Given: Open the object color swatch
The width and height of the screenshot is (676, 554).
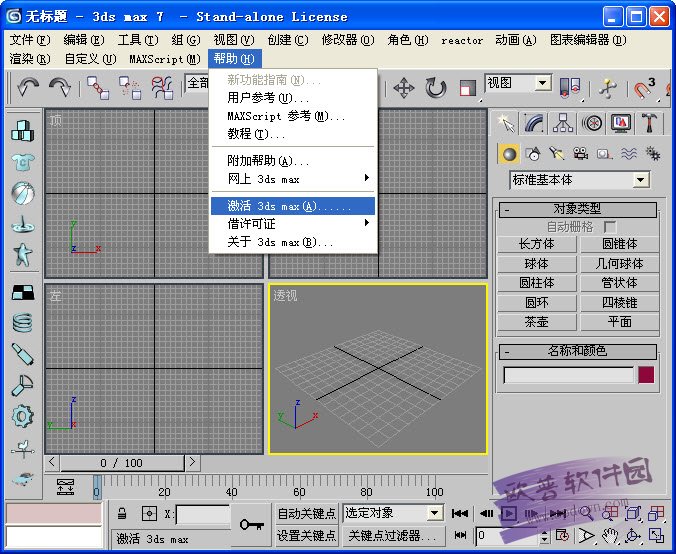Looking at the screenshot, I should [x=646, y=375].
